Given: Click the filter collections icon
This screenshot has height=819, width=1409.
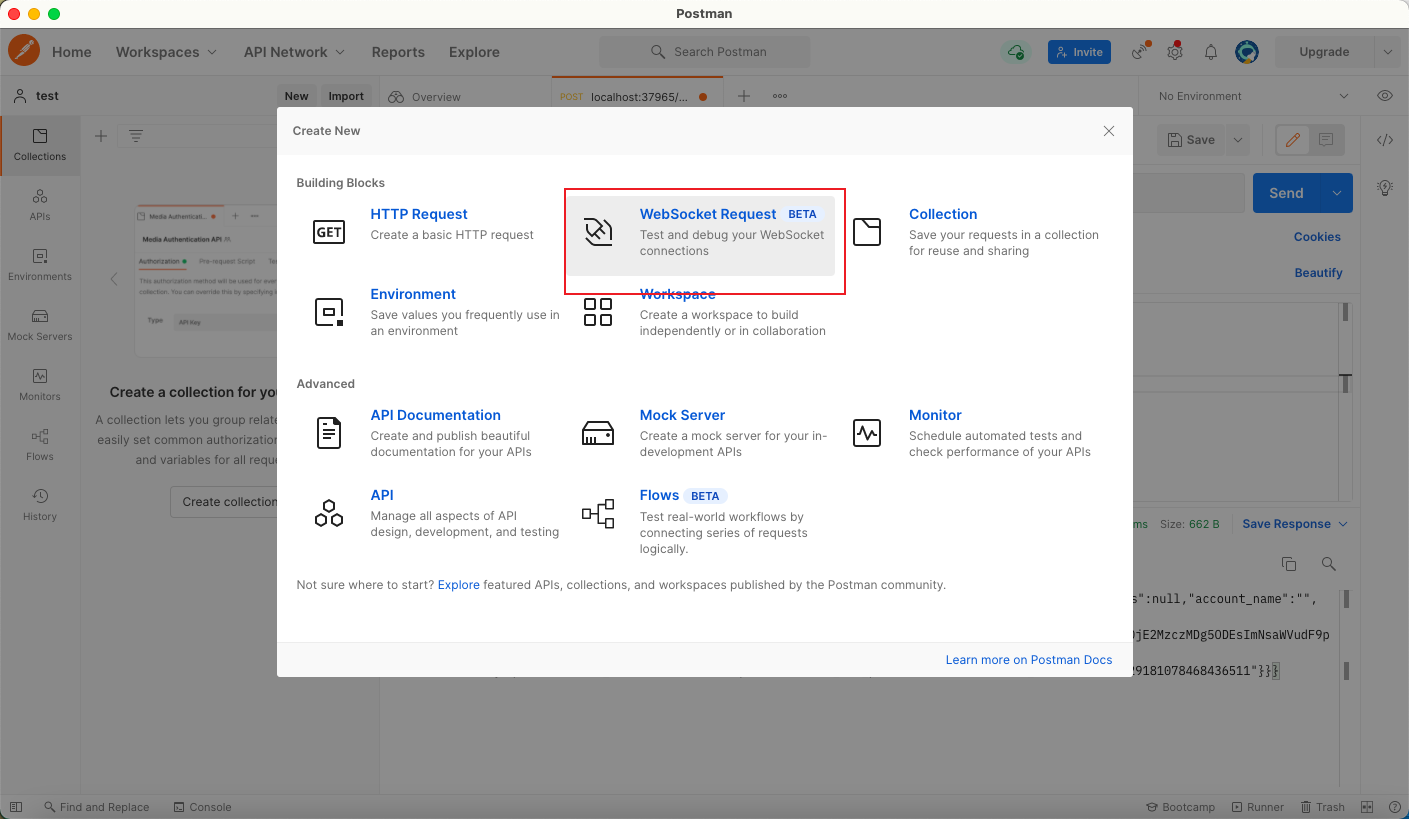Looking at the screenshot, I should (x=136, y=136).
